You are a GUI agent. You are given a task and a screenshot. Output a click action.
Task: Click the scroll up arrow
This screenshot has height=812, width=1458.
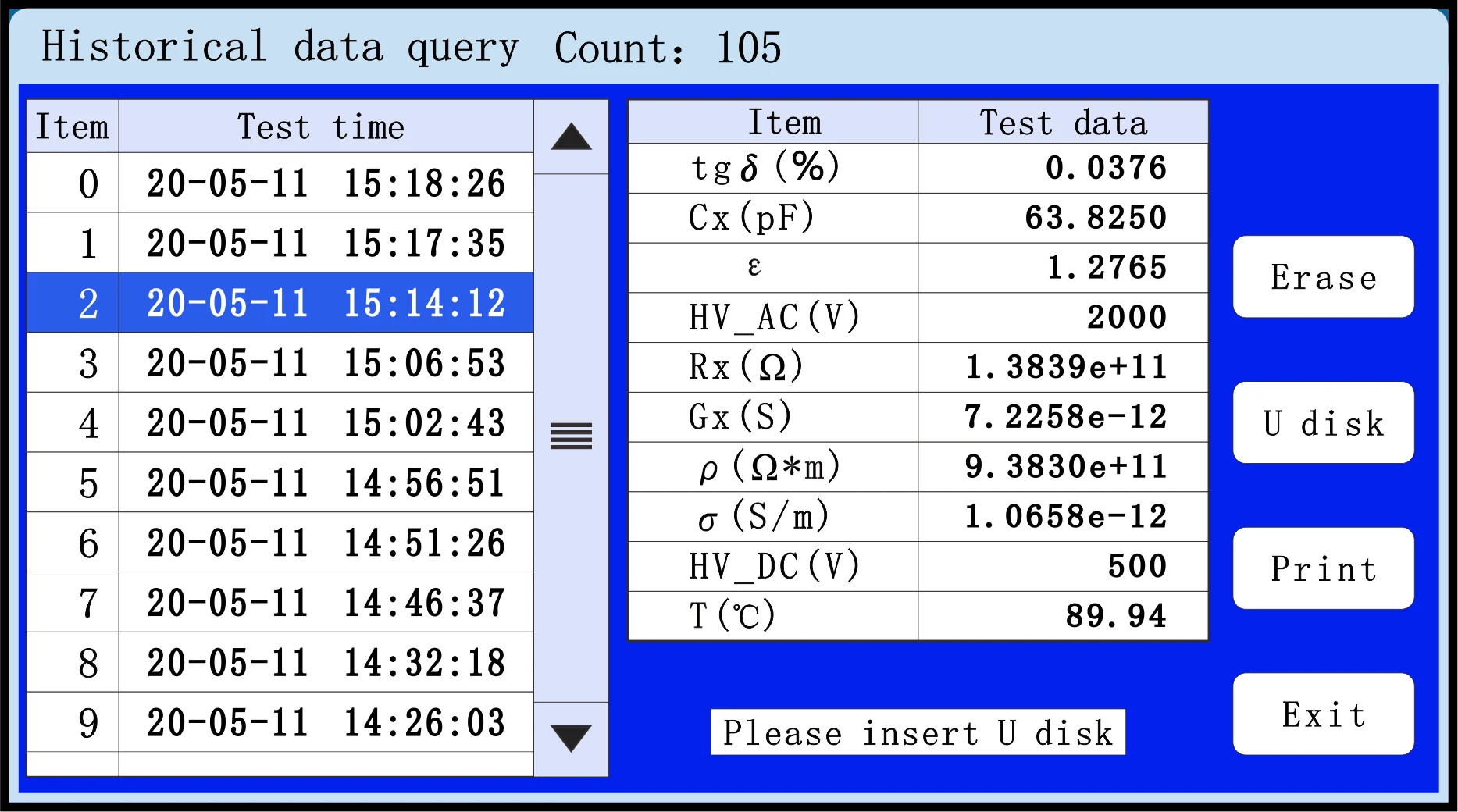click(x=571, y=137)
